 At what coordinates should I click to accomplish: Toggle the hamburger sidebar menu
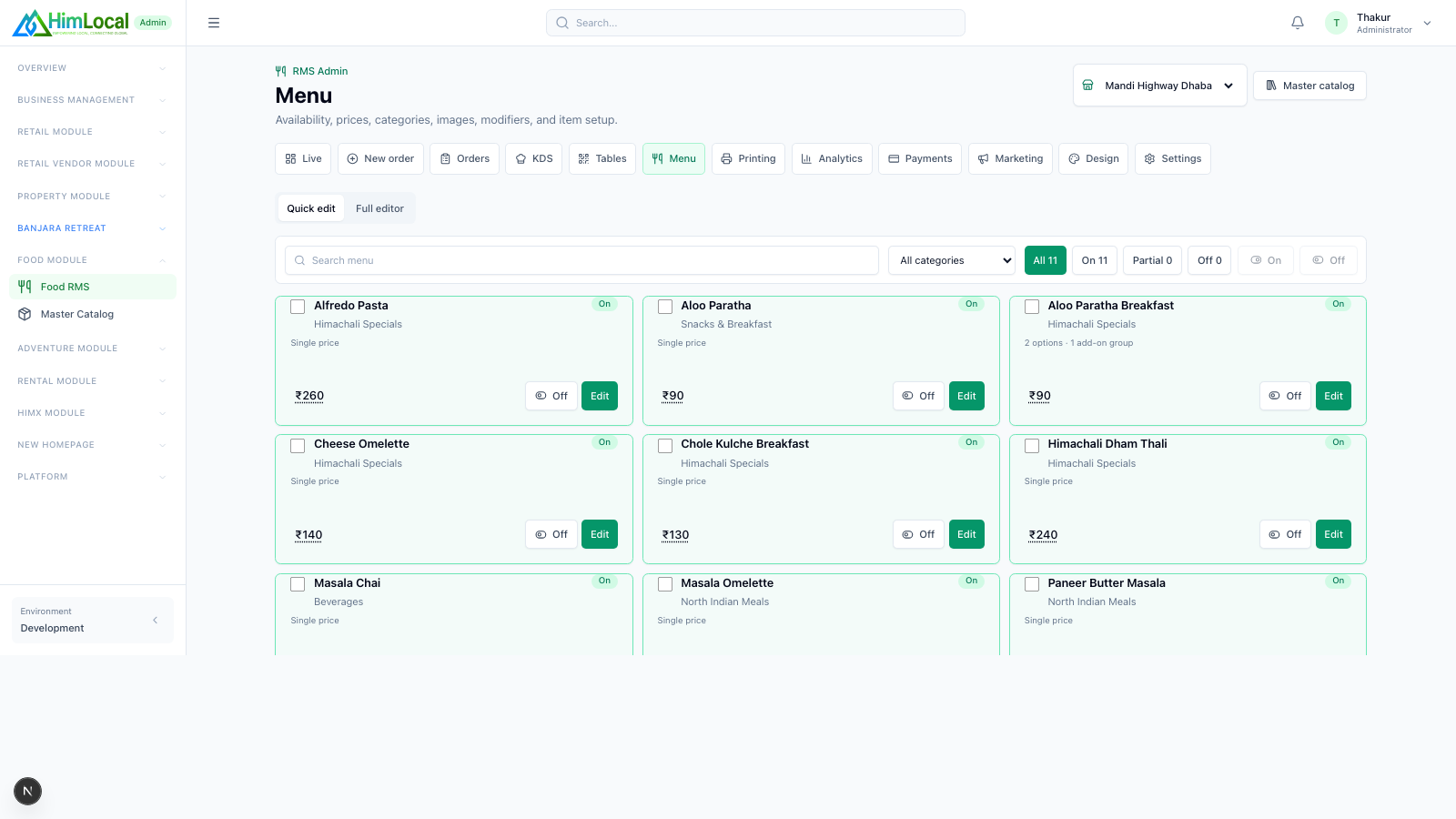214,23
